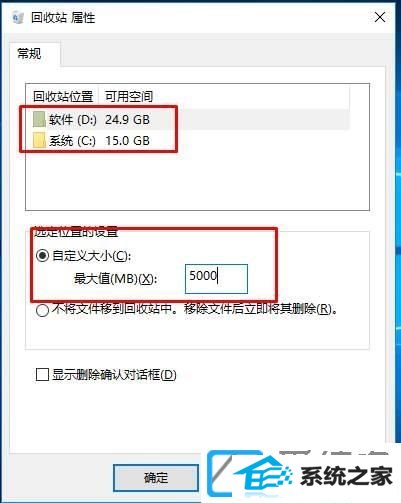Confirm with the 确定 button

click(x=156, y=478)
